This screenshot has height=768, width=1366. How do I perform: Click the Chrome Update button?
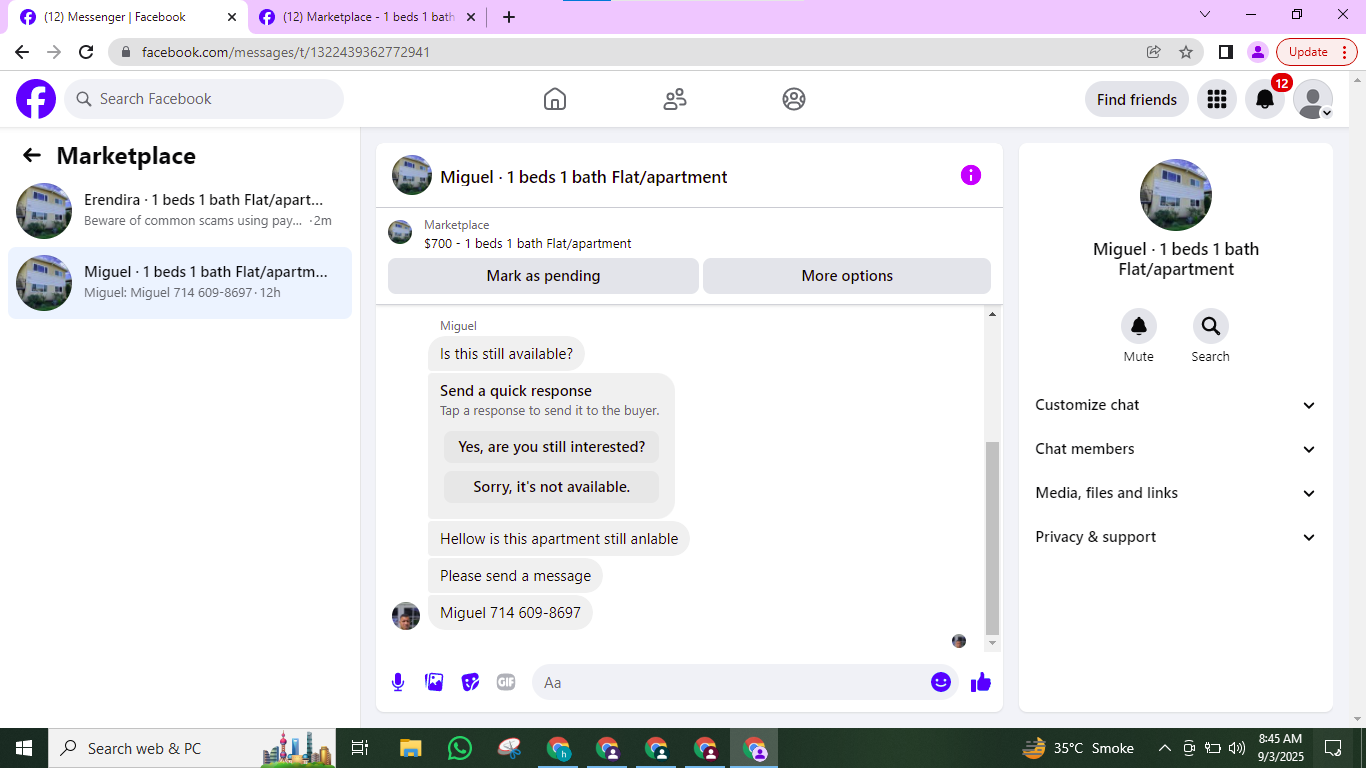1316,52
